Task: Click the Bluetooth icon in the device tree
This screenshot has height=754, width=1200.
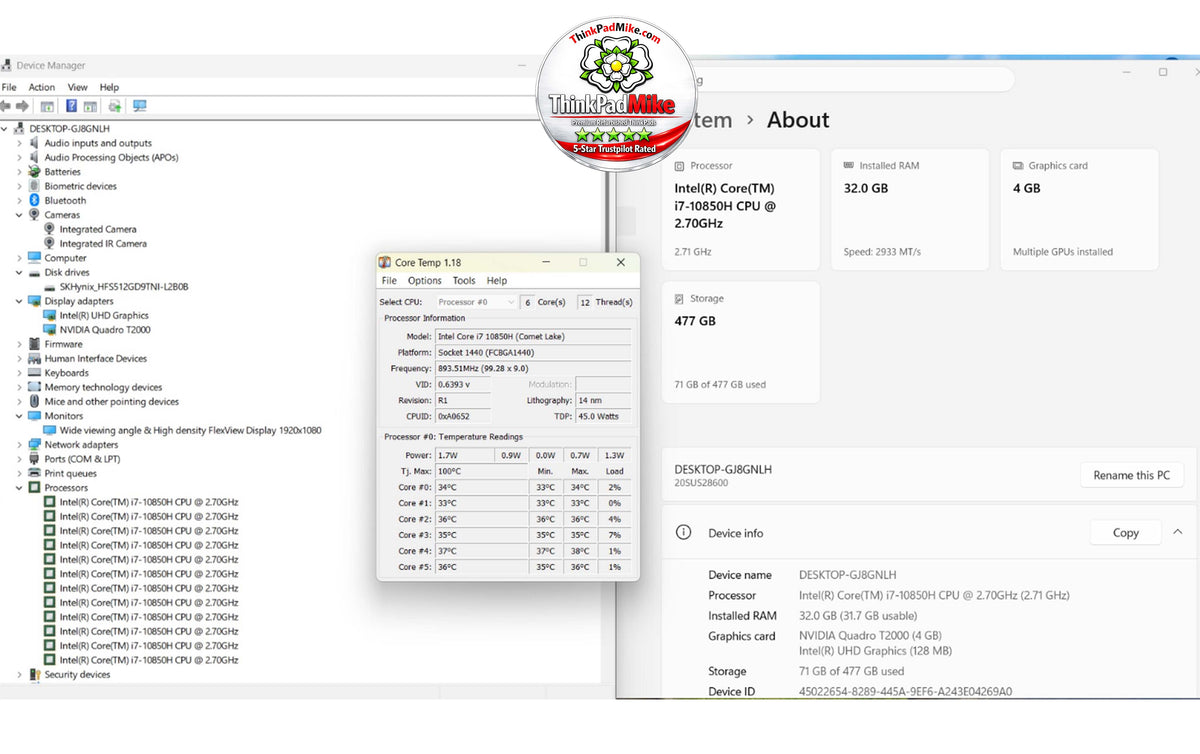Action: [x=35, y=200]
